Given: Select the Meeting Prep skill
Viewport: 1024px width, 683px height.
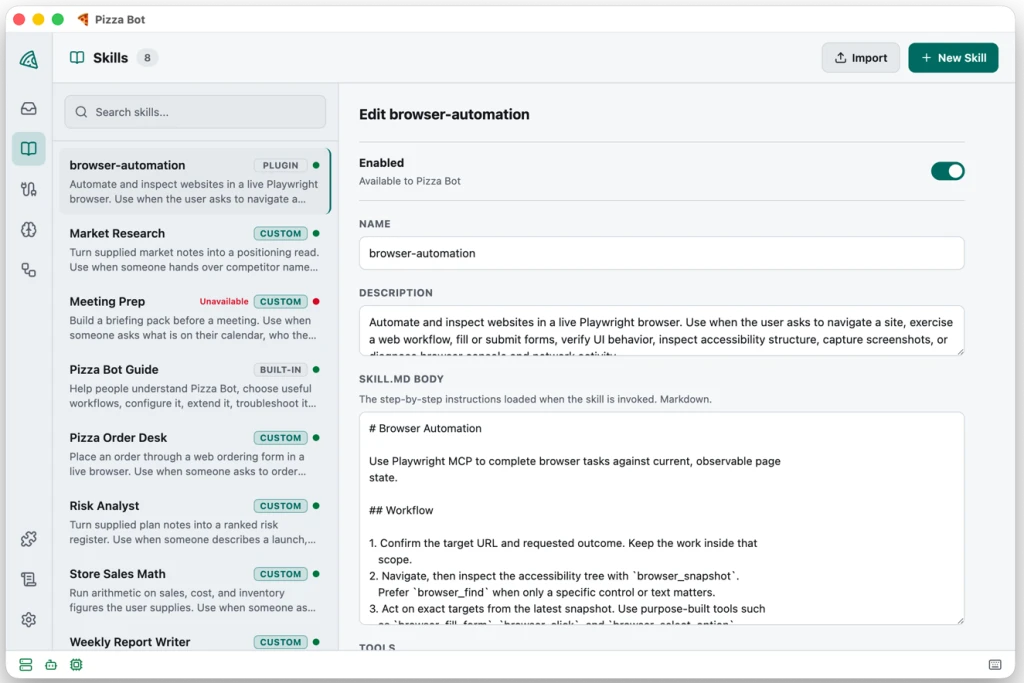Looking at the screenshot, I should [195, 317].
